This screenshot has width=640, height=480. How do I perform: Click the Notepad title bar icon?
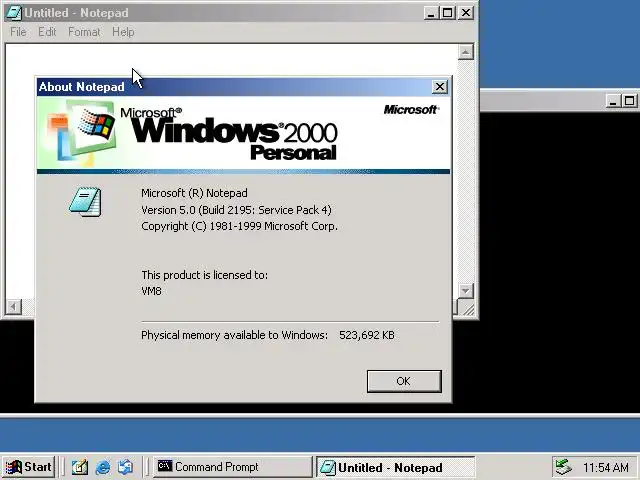(13, 13)
